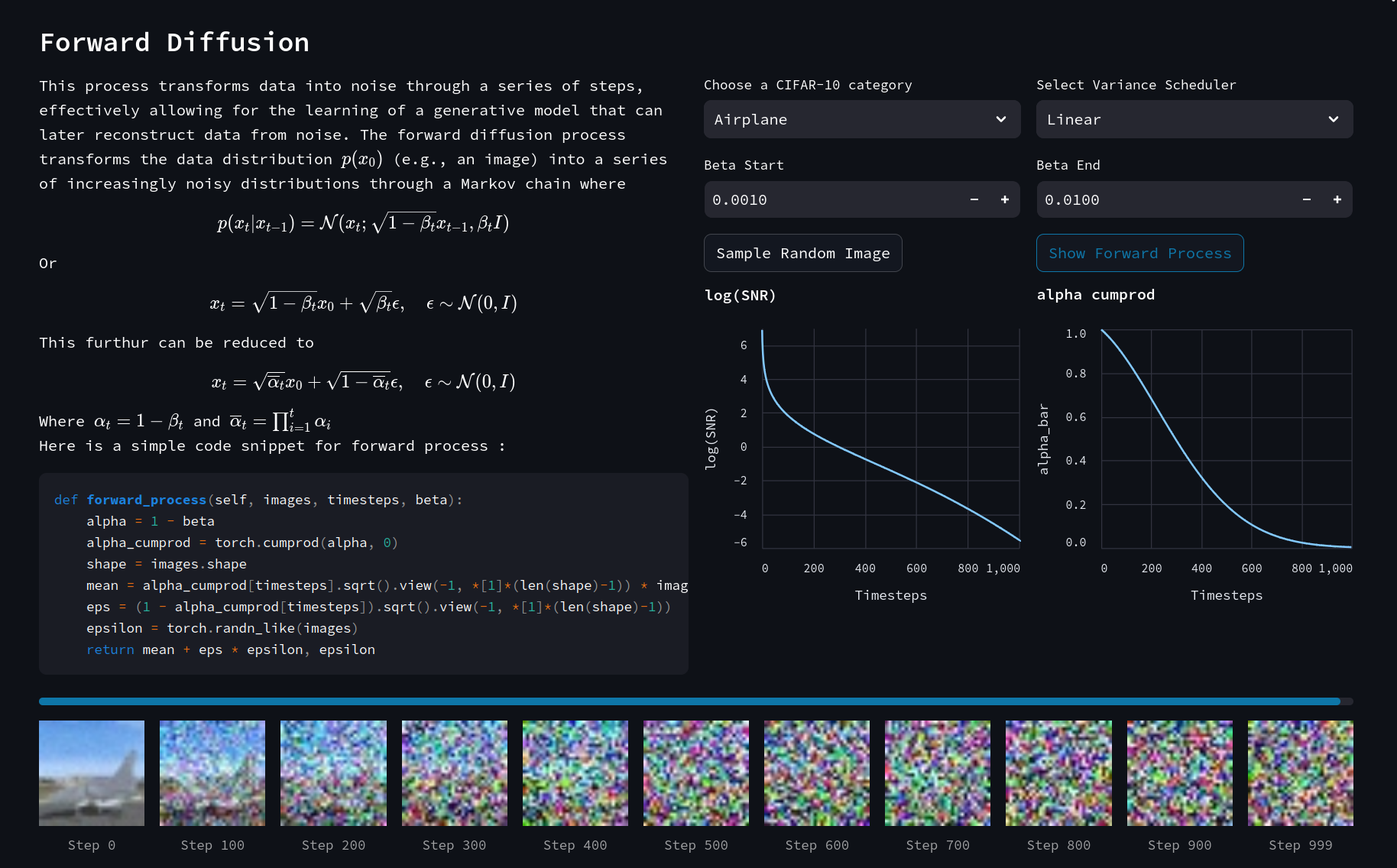Expand the Variance Scheduler dropdown

click(1194, 119)
